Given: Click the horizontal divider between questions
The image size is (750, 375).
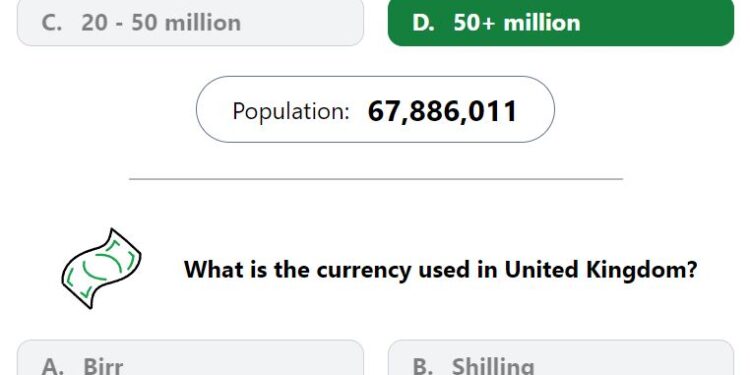Looking at the screenshot, I should tap(376, 179).
